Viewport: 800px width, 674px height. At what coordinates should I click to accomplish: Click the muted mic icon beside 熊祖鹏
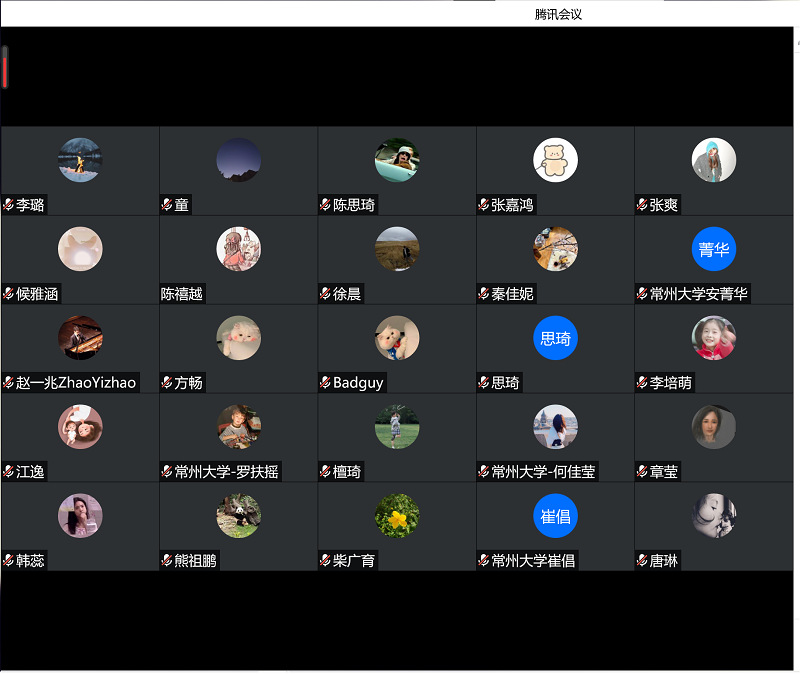pyautogui.click(x=167, y=561)
